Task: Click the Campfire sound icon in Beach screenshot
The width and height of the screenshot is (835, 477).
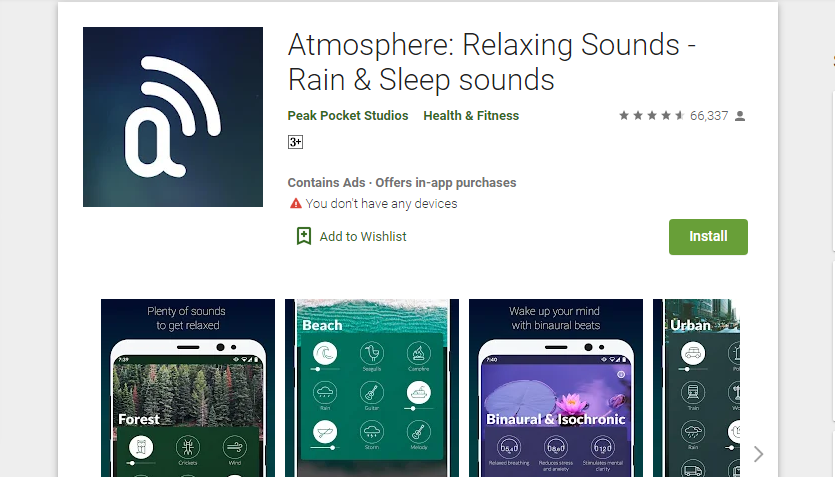Action: pyautogui.click(x=419, y=353)
